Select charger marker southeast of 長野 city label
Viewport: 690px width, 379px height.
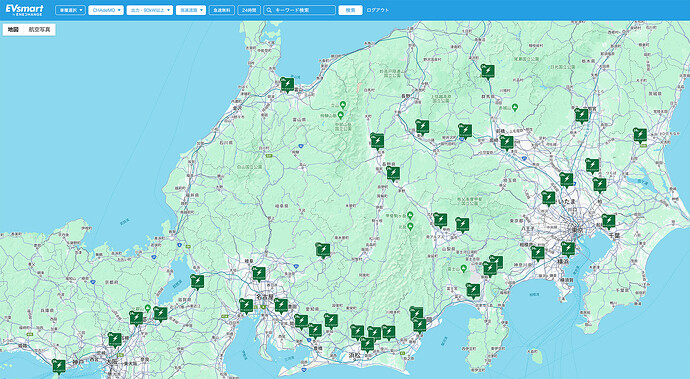point(422,126)
